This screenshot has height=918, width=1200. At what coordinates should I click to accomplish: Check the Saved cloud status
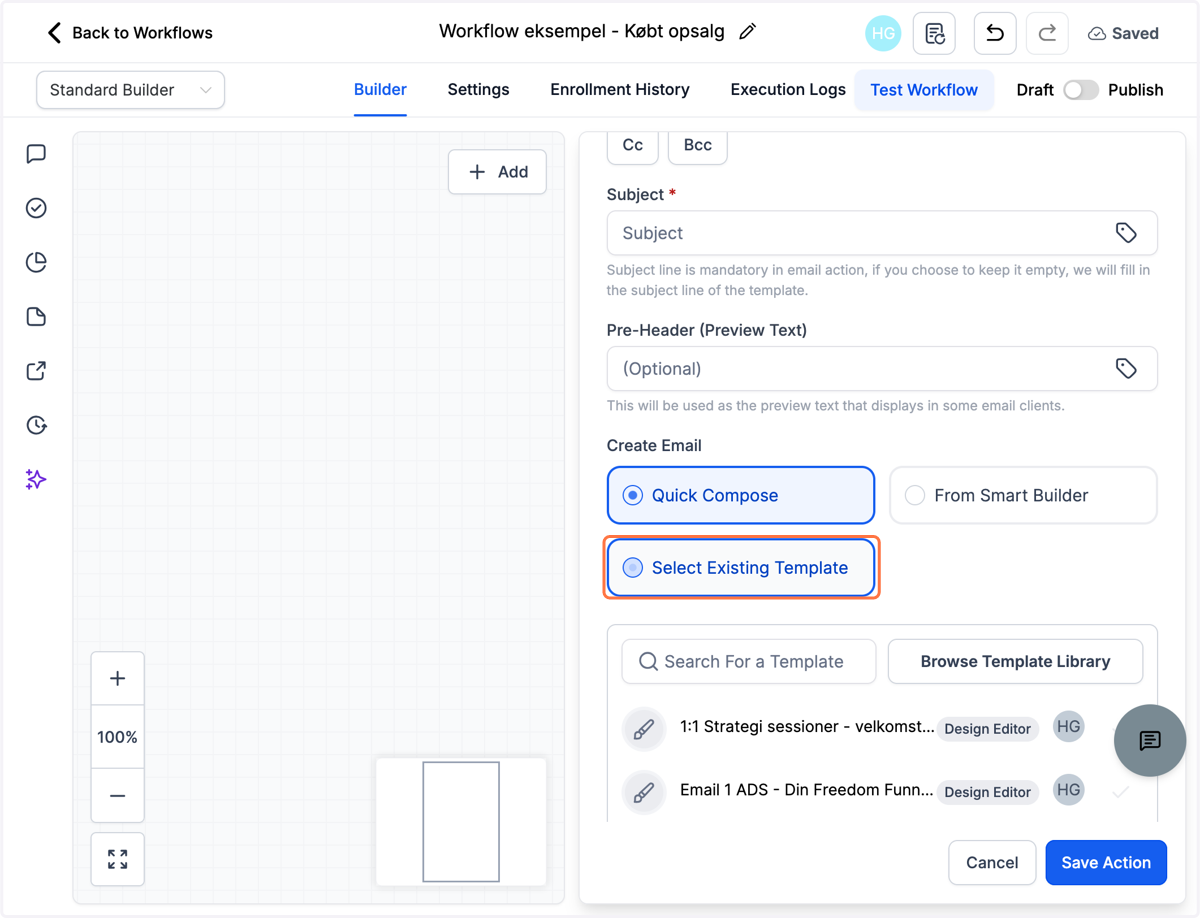click(x=1123, y=33)
